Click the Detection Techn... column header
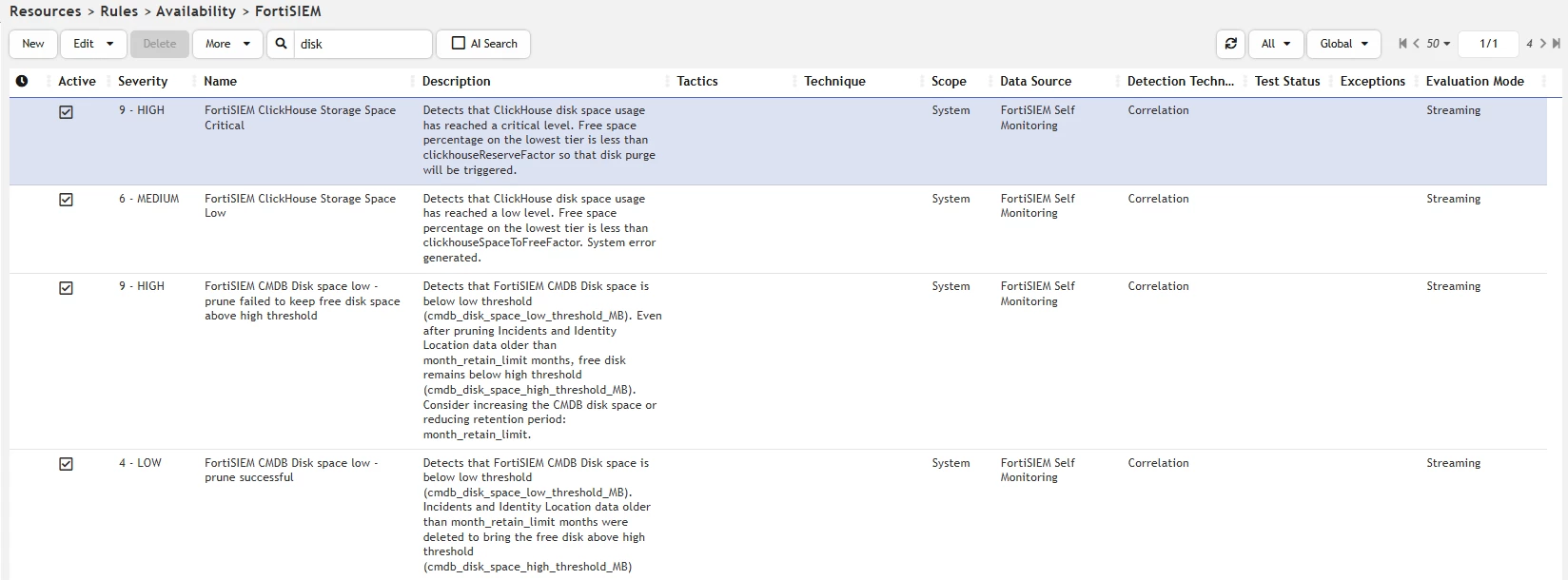 tap(1180, 82)
